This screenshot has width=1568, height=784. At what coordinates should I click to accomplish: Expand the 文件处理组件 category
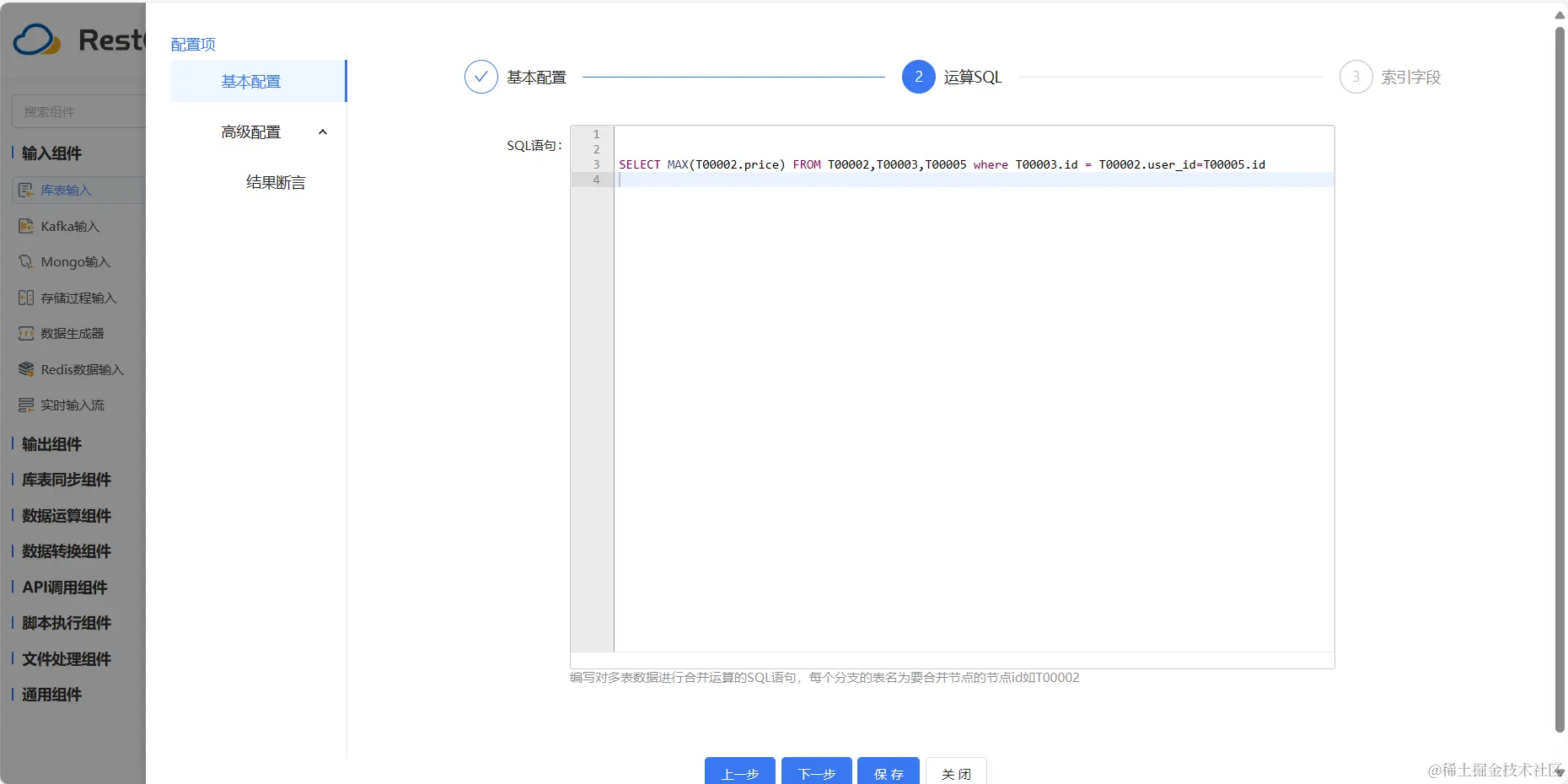[67, 659]
